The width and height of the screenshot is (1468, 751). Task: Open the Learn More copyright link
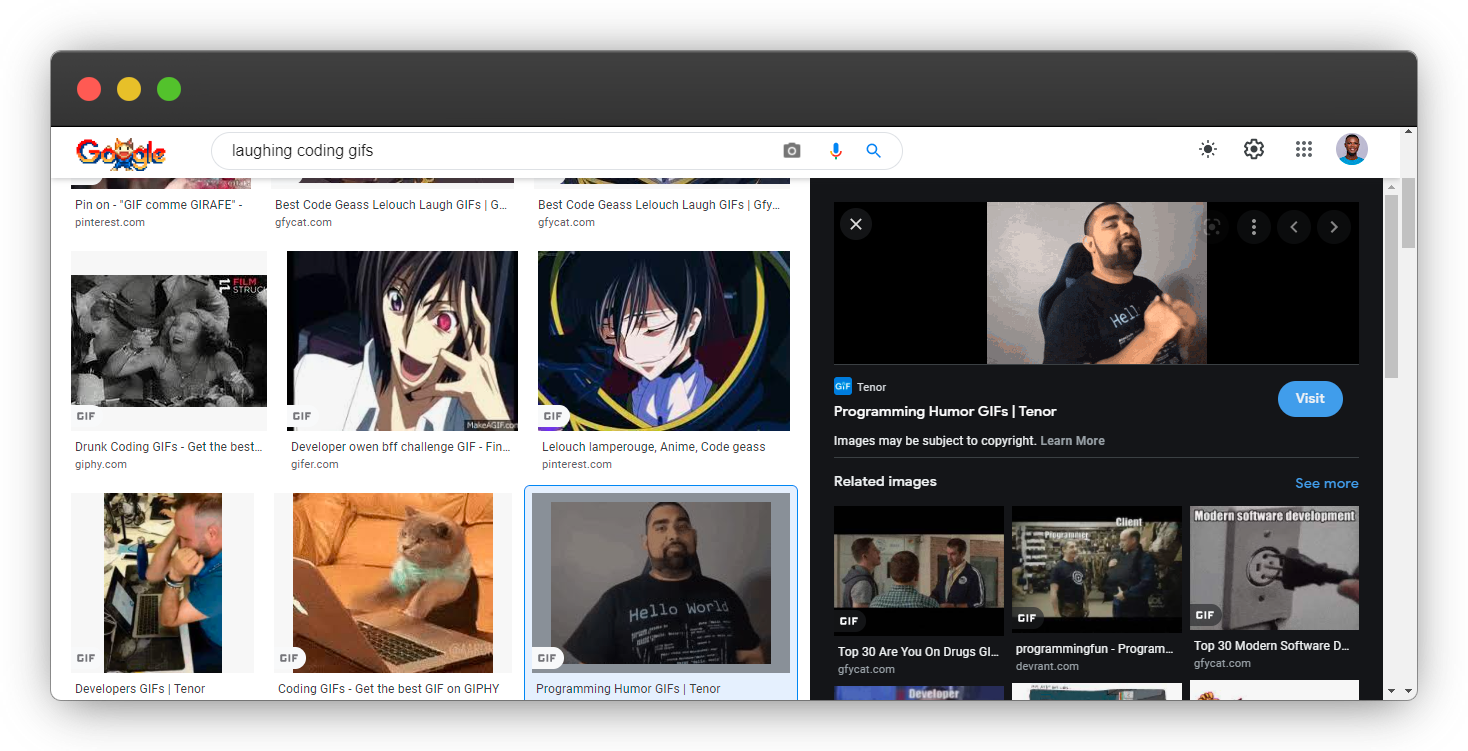point(1072,441)
